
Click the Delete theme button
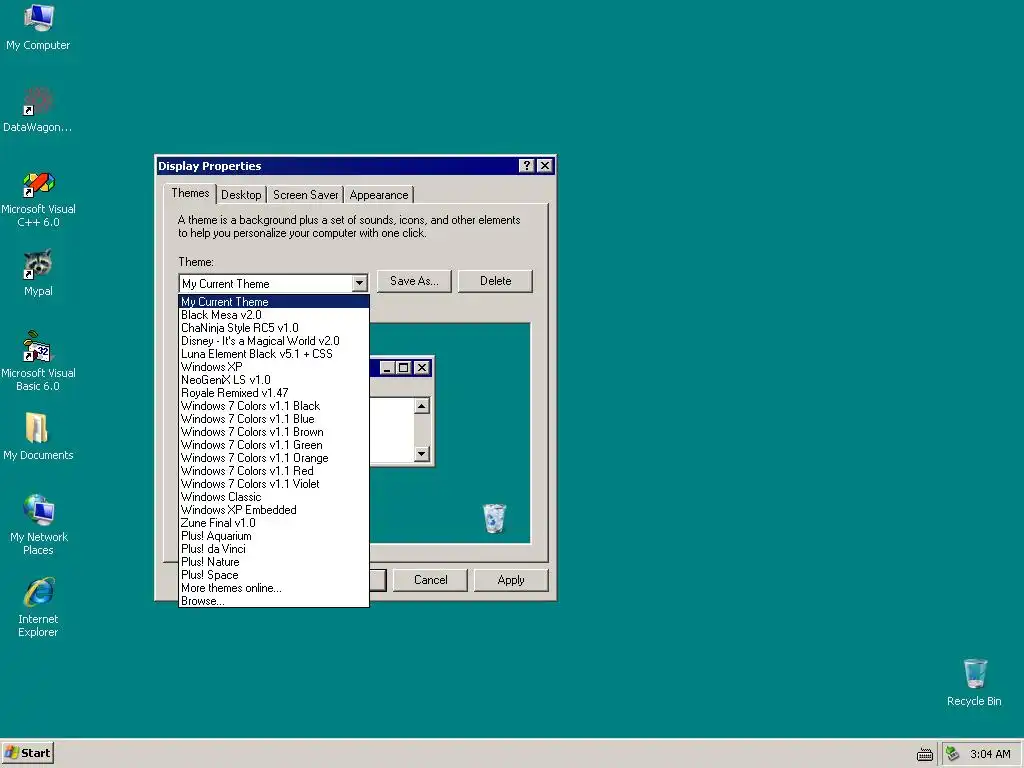pyautogui.click(x=496, y=281)
